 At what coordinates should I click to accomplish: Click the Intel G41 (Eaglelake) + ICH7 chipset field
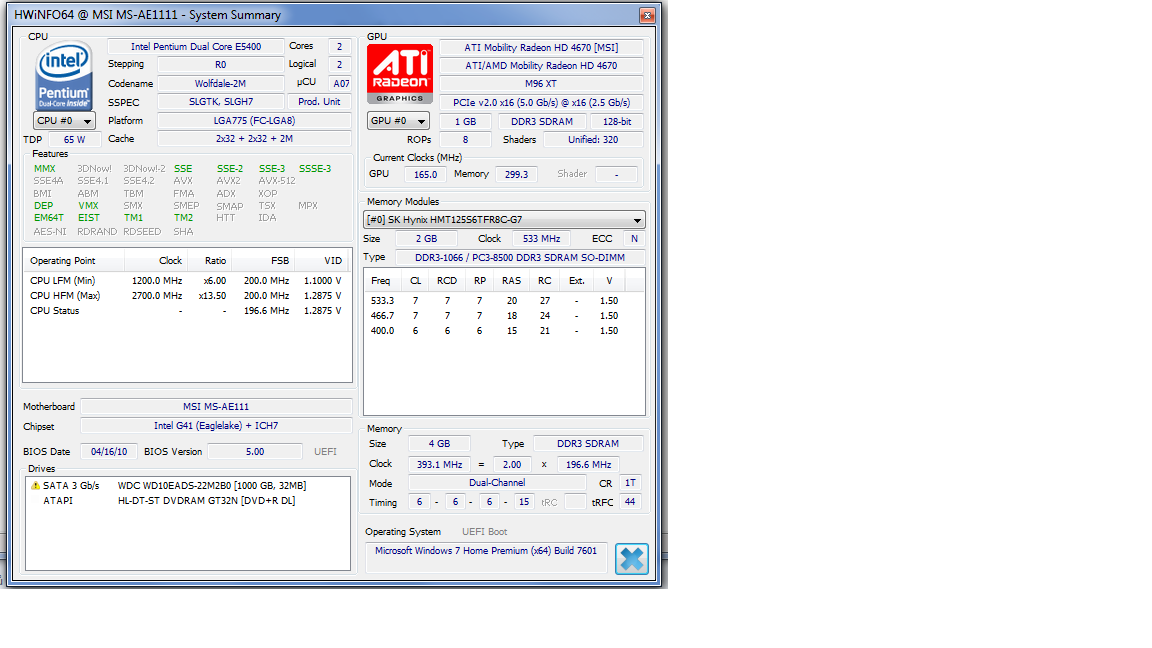coord(216,426)
